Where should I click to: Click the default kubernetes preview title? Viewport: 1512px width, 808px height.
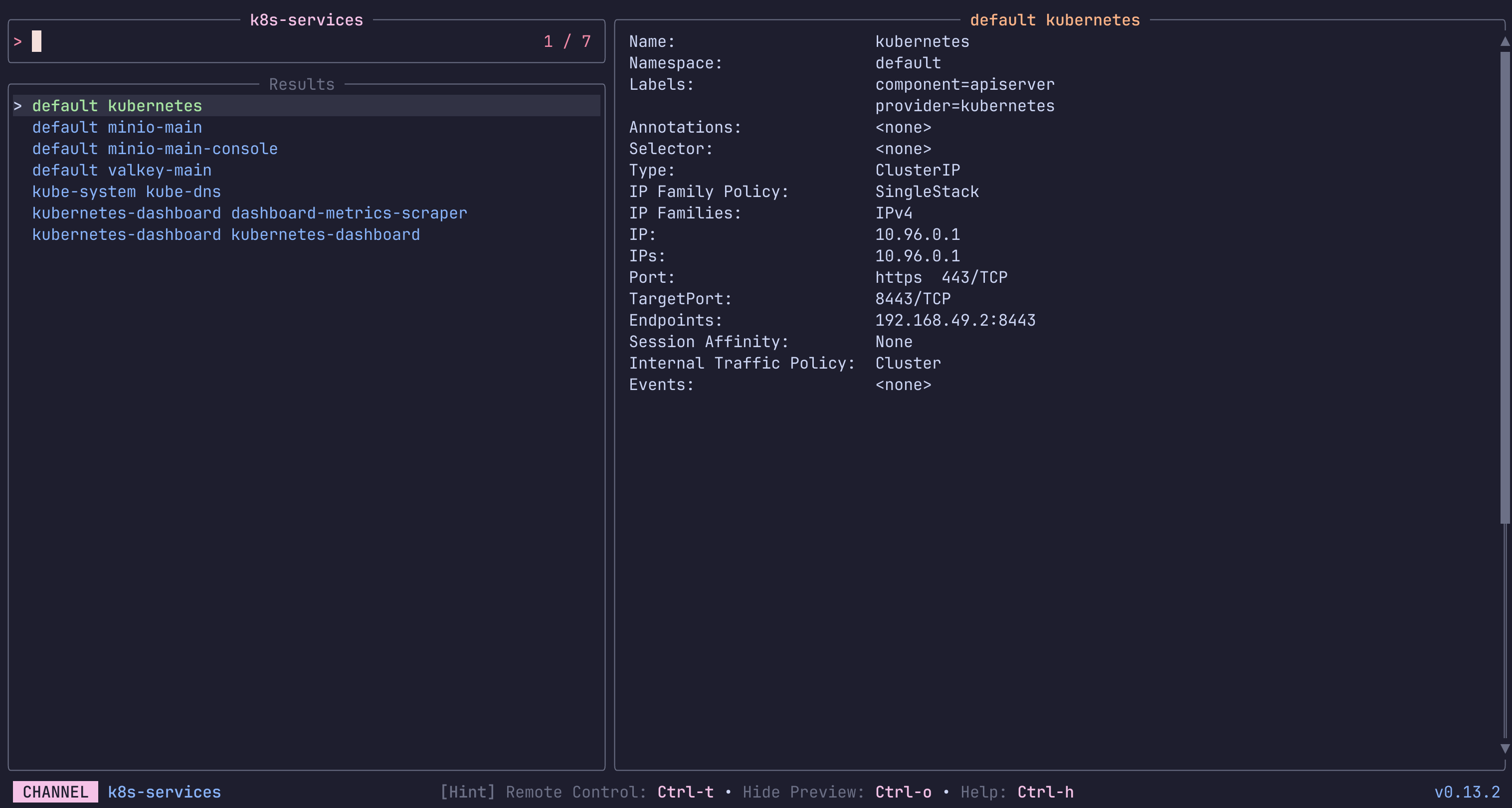click(1055, 20)
